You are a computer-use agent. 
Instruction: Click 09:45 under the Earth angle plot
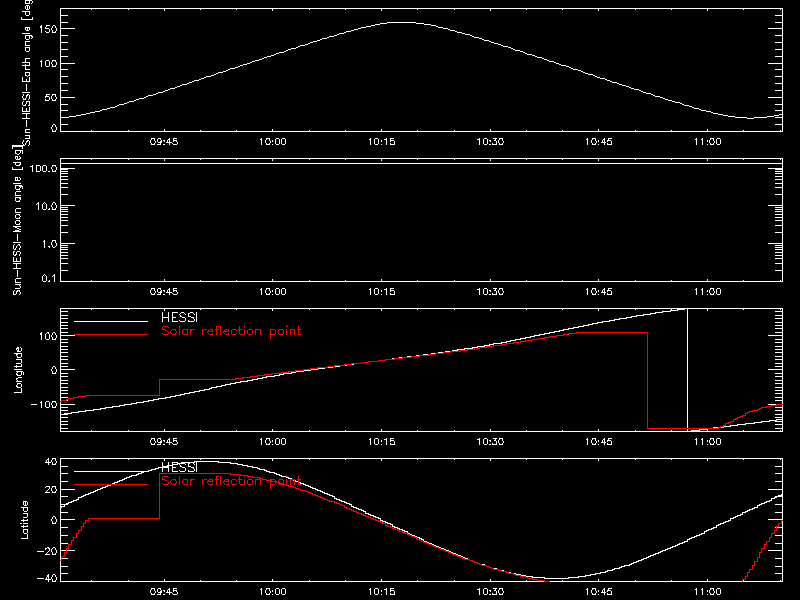click(164, 142)
